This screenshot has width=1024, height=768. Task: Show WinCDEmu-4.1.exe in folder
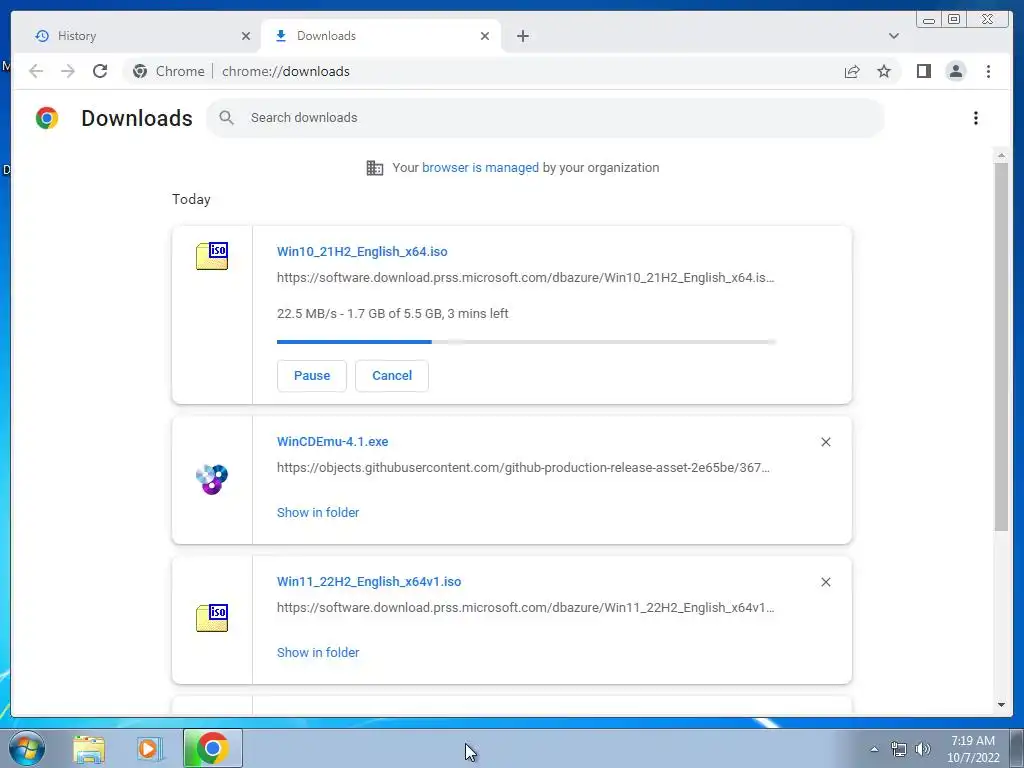(x=318, y=513)
